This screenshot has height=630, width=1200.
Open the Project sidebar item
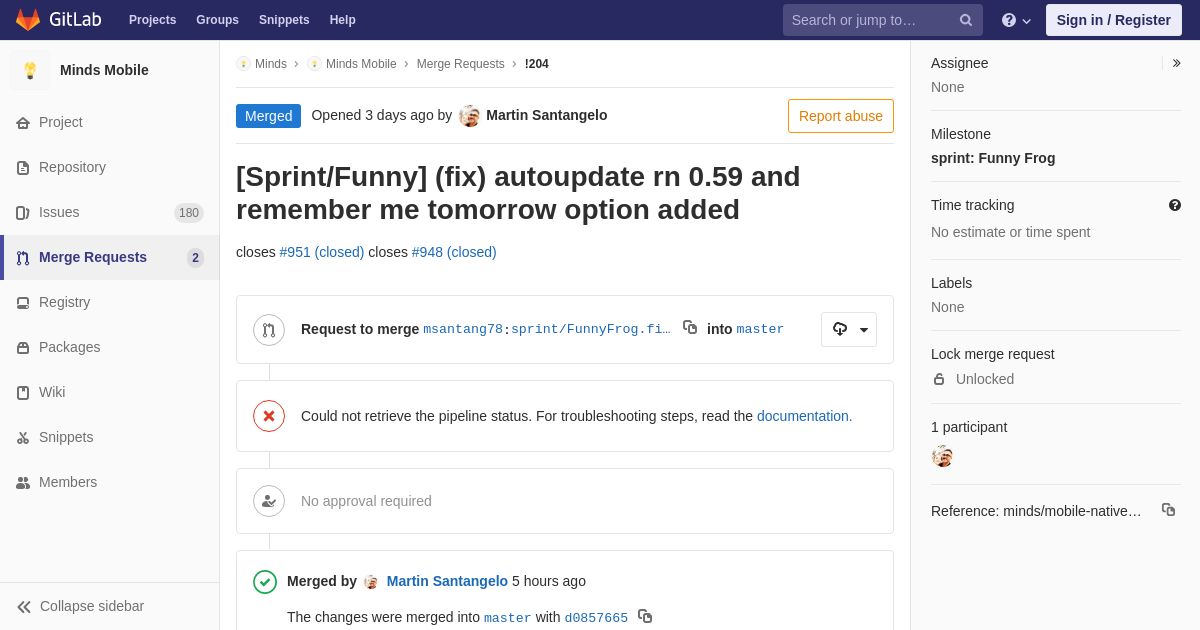(110, 123)
